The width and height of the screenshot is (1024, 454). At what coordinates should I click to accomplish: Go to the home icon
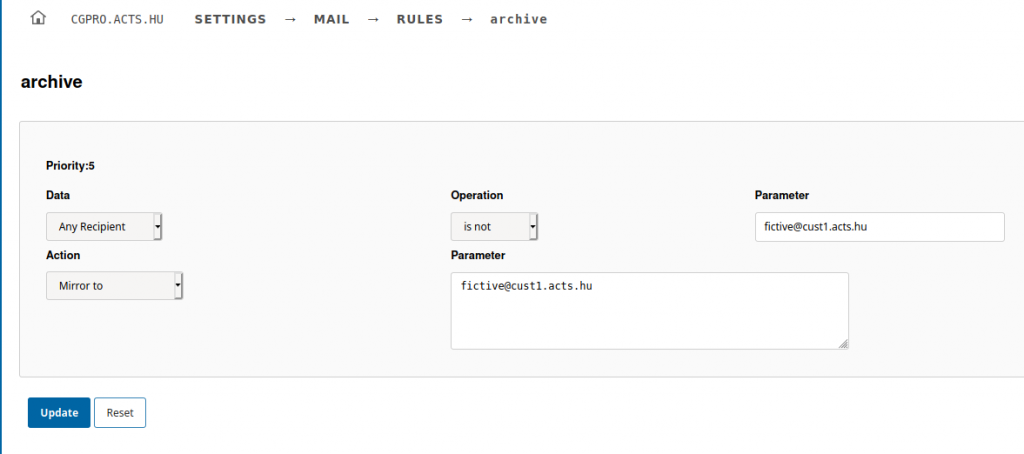[x=39, y=18]
